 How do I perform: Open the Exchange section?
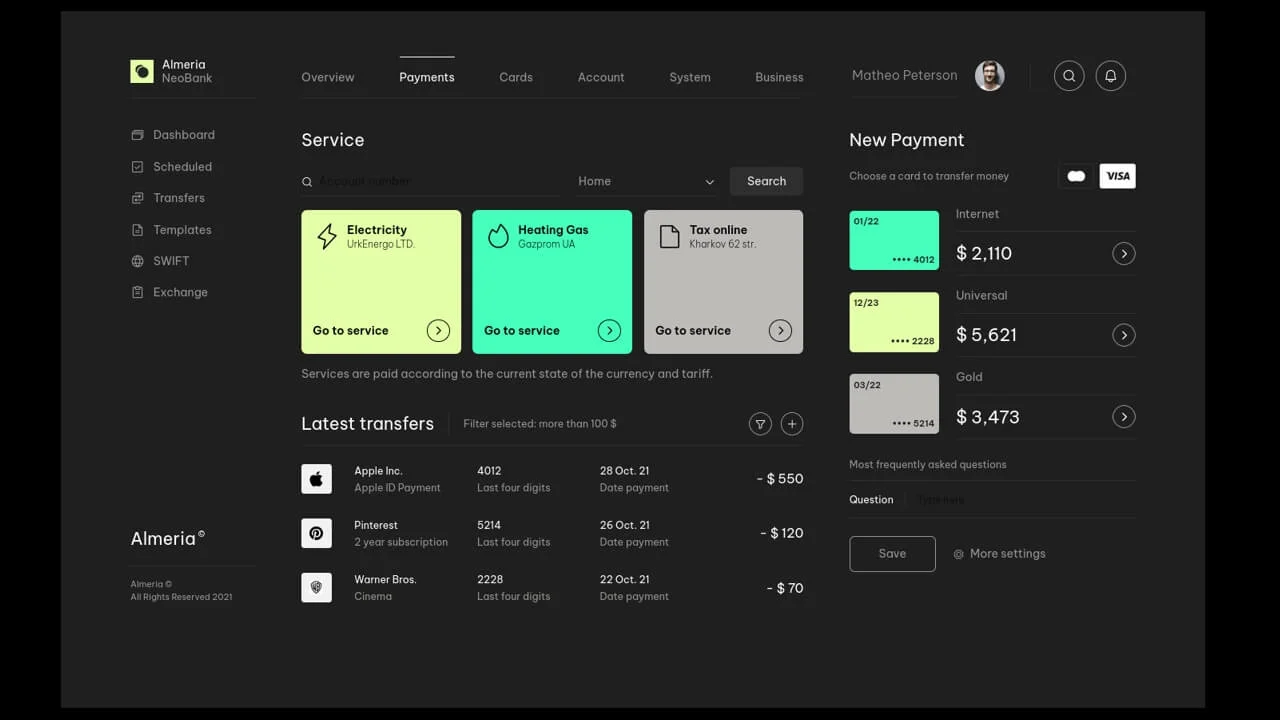coord(180,292)
